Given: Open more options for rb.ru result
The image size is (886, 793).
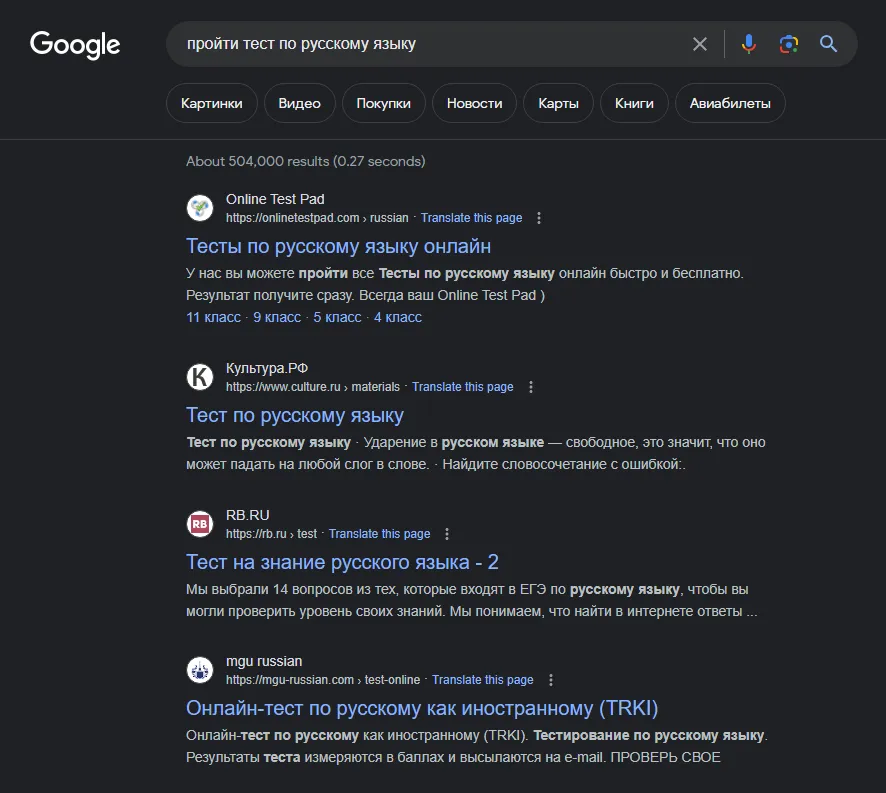Looking at the screenshot, I should pyautogui.click(x=447, y=534).
